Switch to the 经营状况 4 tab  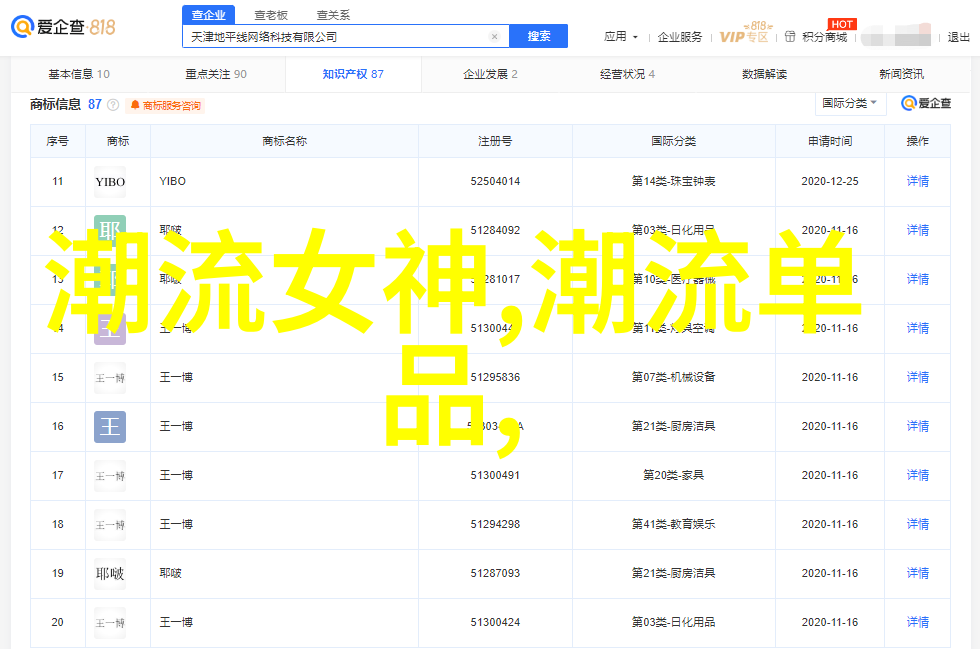628,74
